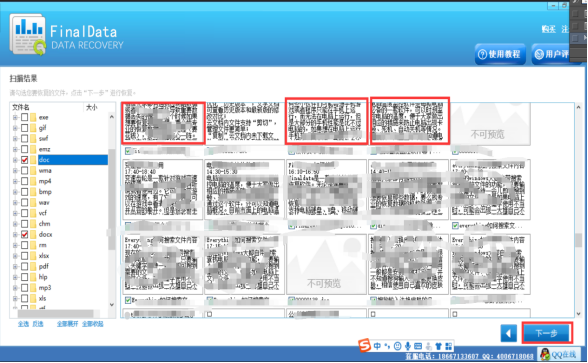Click the Sogou user account icon
This screenshot has width=588, height=363.
coord(428,346)
